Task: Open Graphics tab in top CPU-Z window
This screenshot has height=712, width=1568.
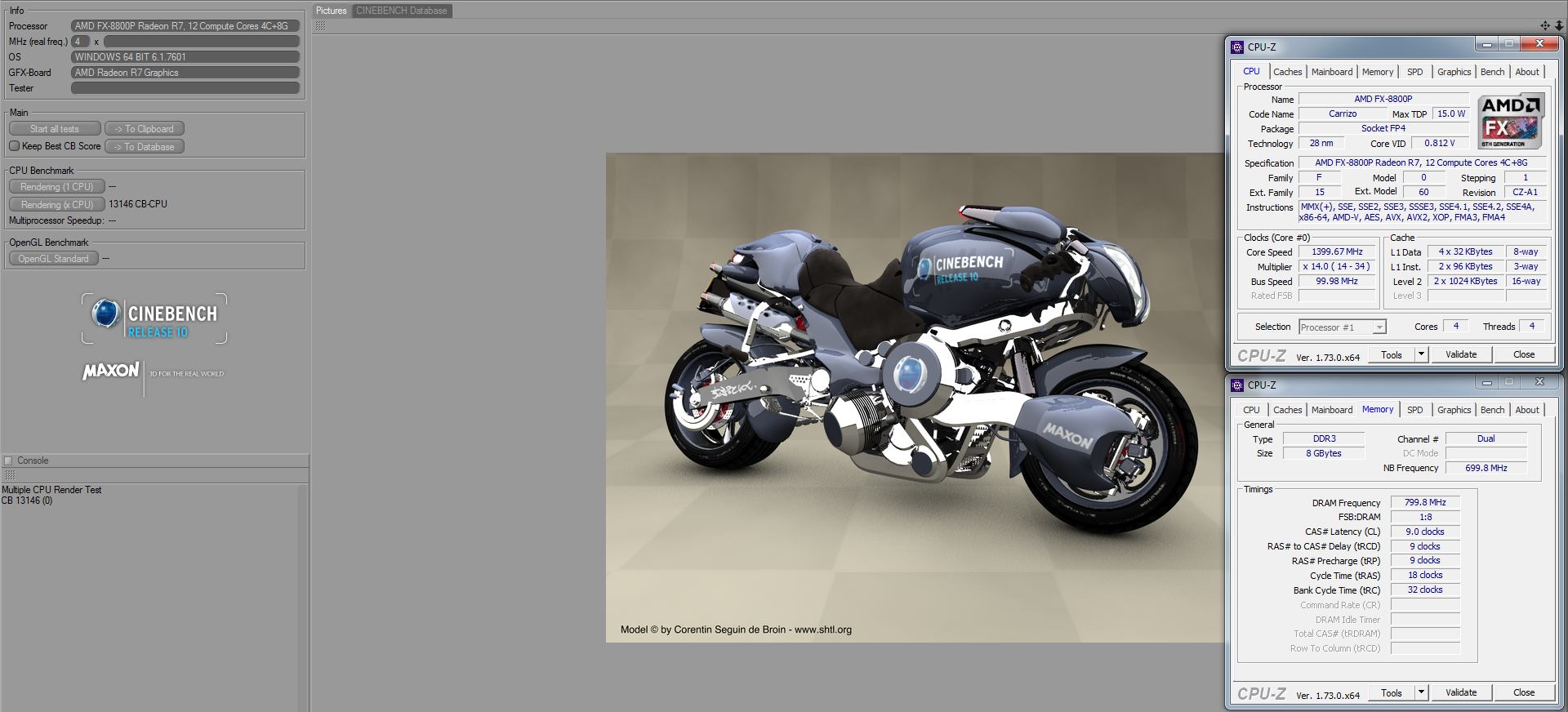Action: (x=1454, y=72)
